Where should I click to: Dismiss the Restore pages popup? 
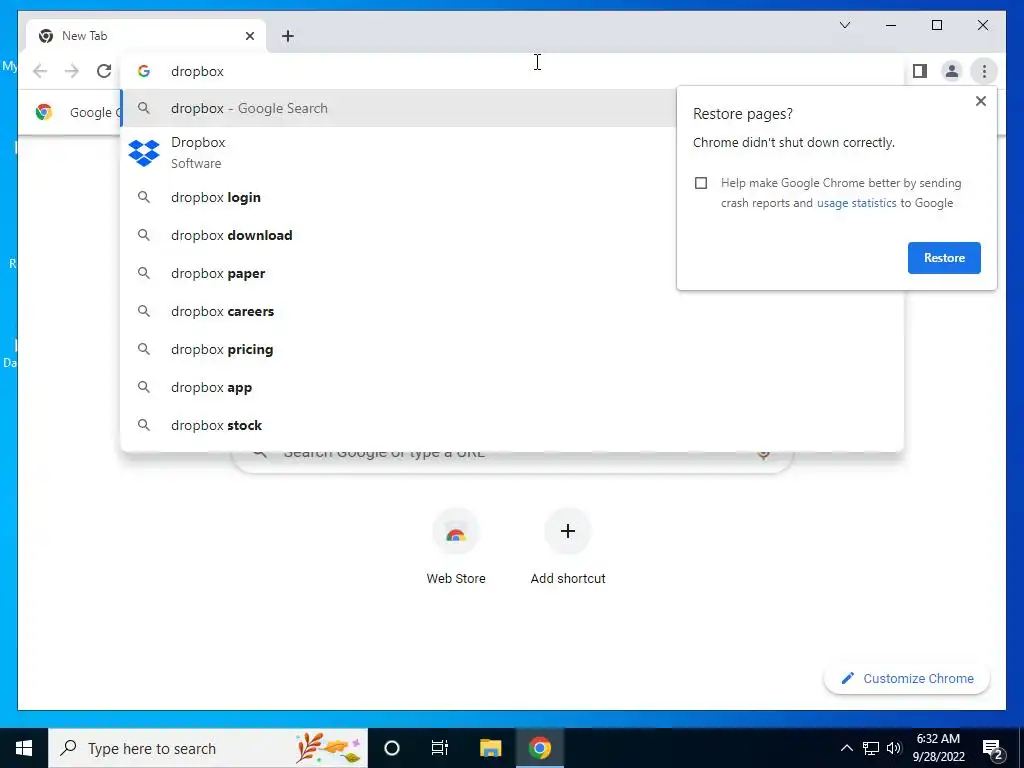point(980,101)
